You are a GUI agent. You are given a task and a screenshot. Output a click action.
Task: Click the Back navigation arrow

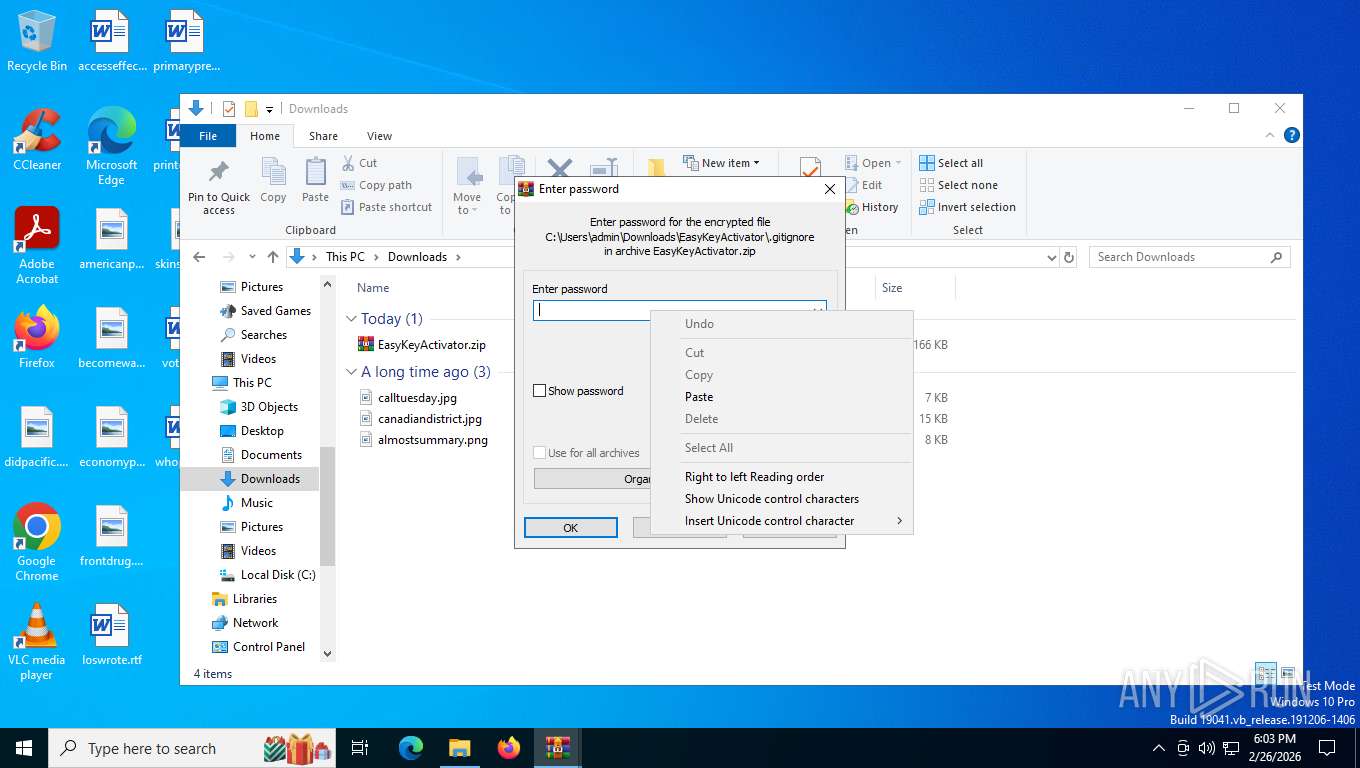pyautogui.click(x=199, y=257)
